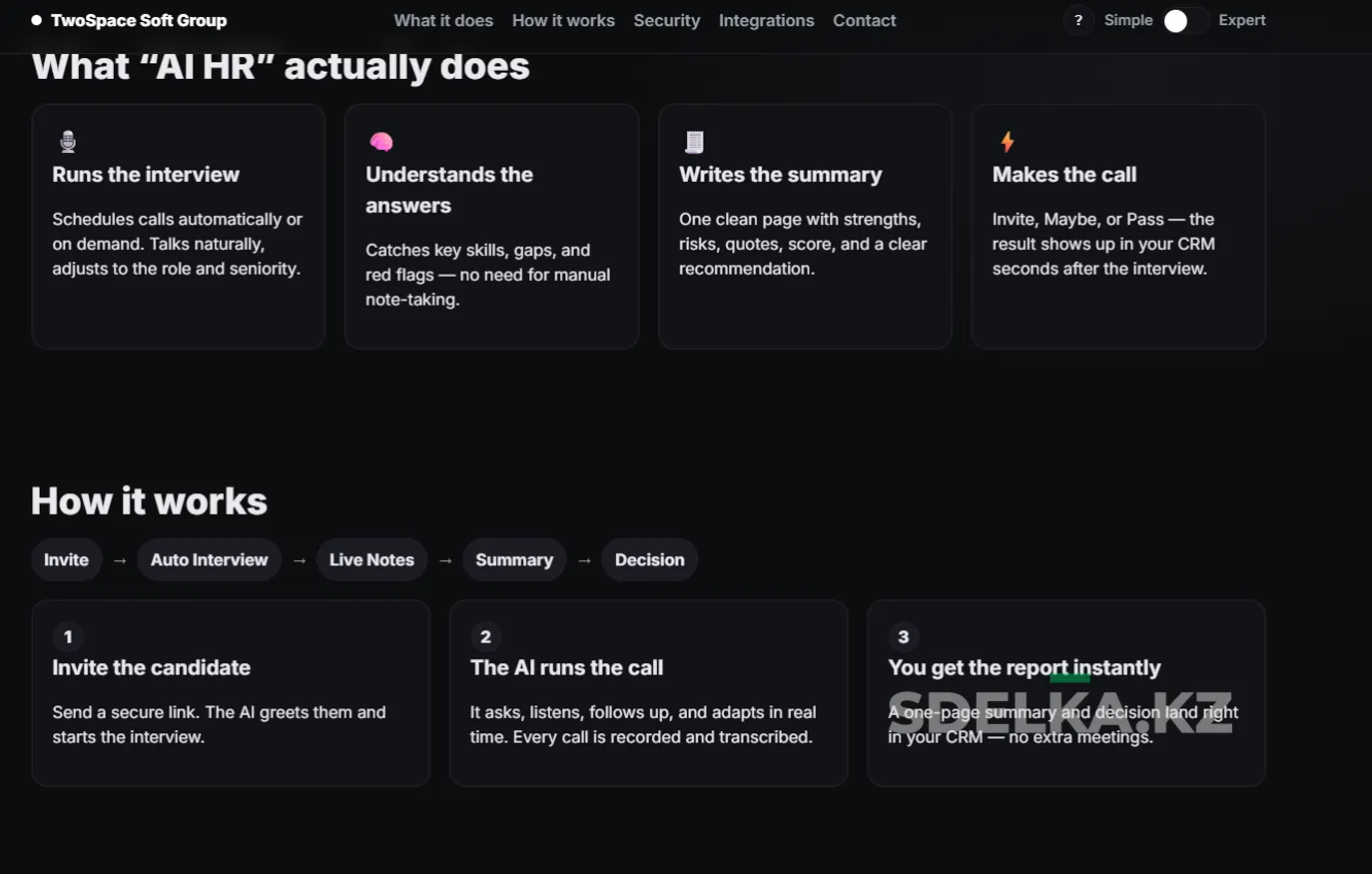This screenshot has height=874, width=1372.
Task: Go to the Security section
Action: [x=666, y=20]
